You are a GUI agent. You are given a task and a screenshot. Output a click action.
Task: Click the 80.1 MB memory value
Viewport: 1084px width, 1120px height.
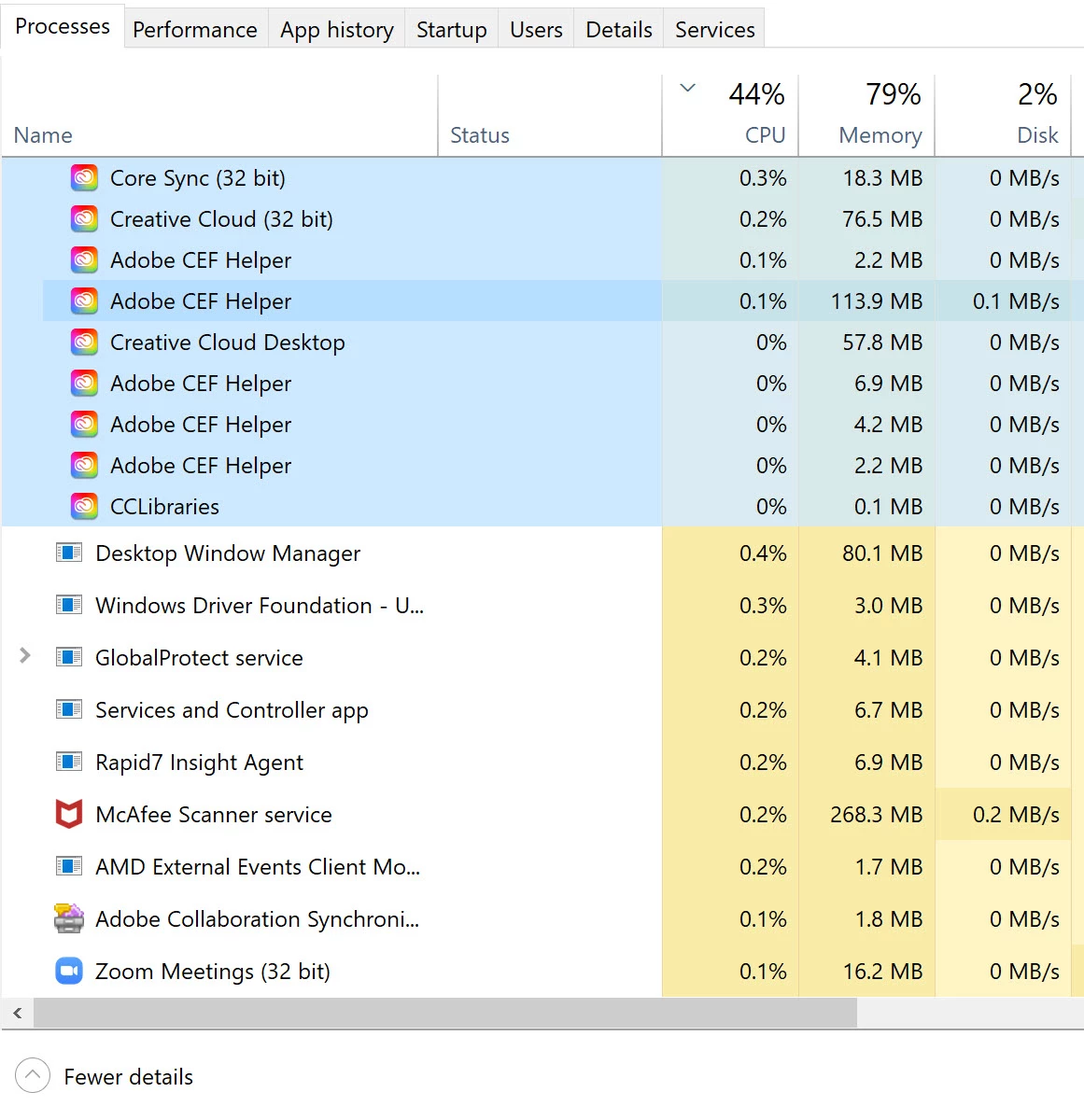(x=882, y=553)
